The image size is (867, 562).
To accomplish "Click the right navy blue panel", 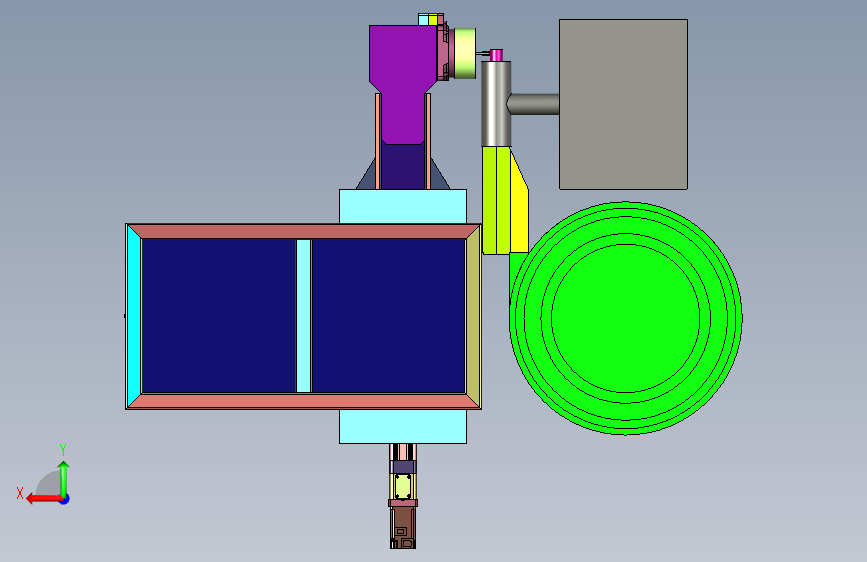I will pyautogui.click(x=388, y=316).
